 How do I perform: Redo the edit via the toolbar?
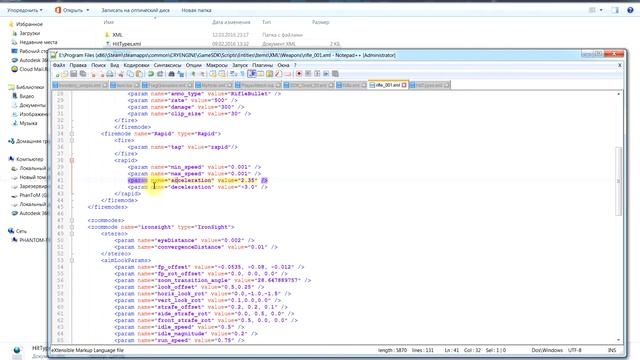click(x=160, y=74)
